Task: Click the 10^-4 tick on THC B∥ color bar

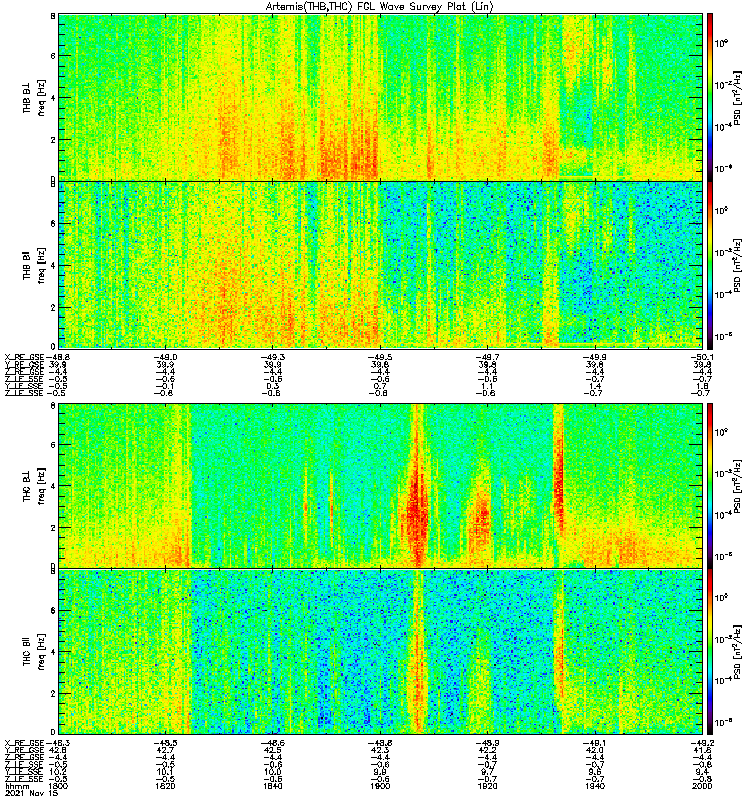Action: pyautogui.click(x=723, y=680)
